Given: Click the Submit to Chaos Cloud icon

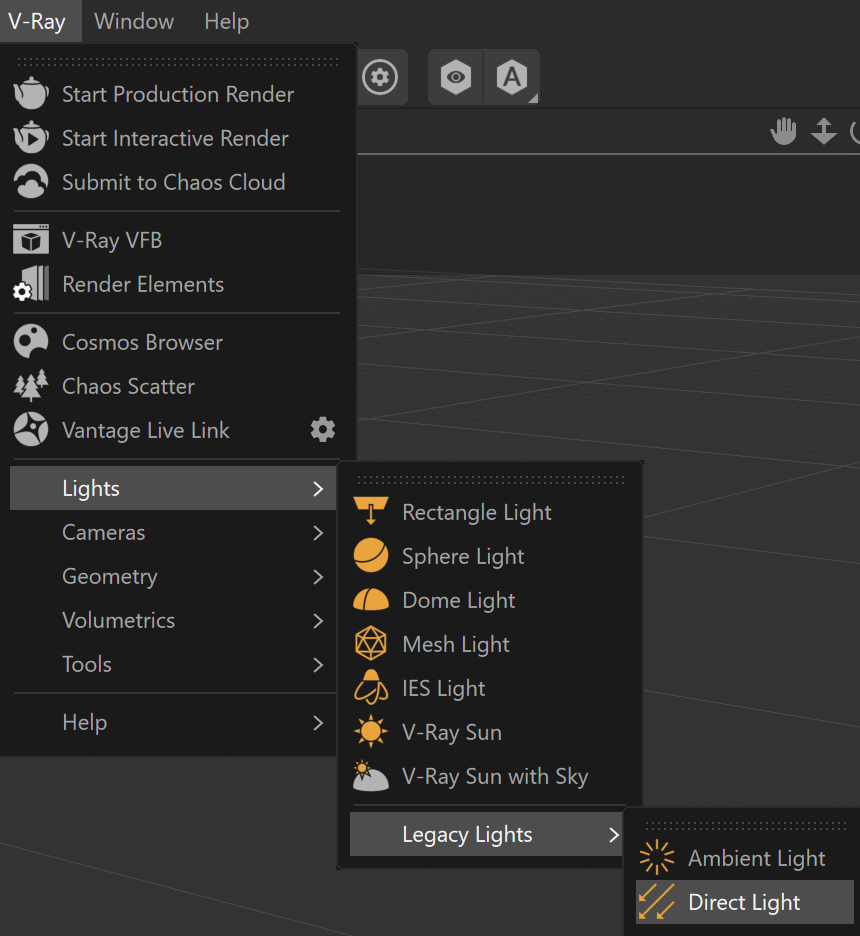Looking at the screenshot, I should [31, 181].
